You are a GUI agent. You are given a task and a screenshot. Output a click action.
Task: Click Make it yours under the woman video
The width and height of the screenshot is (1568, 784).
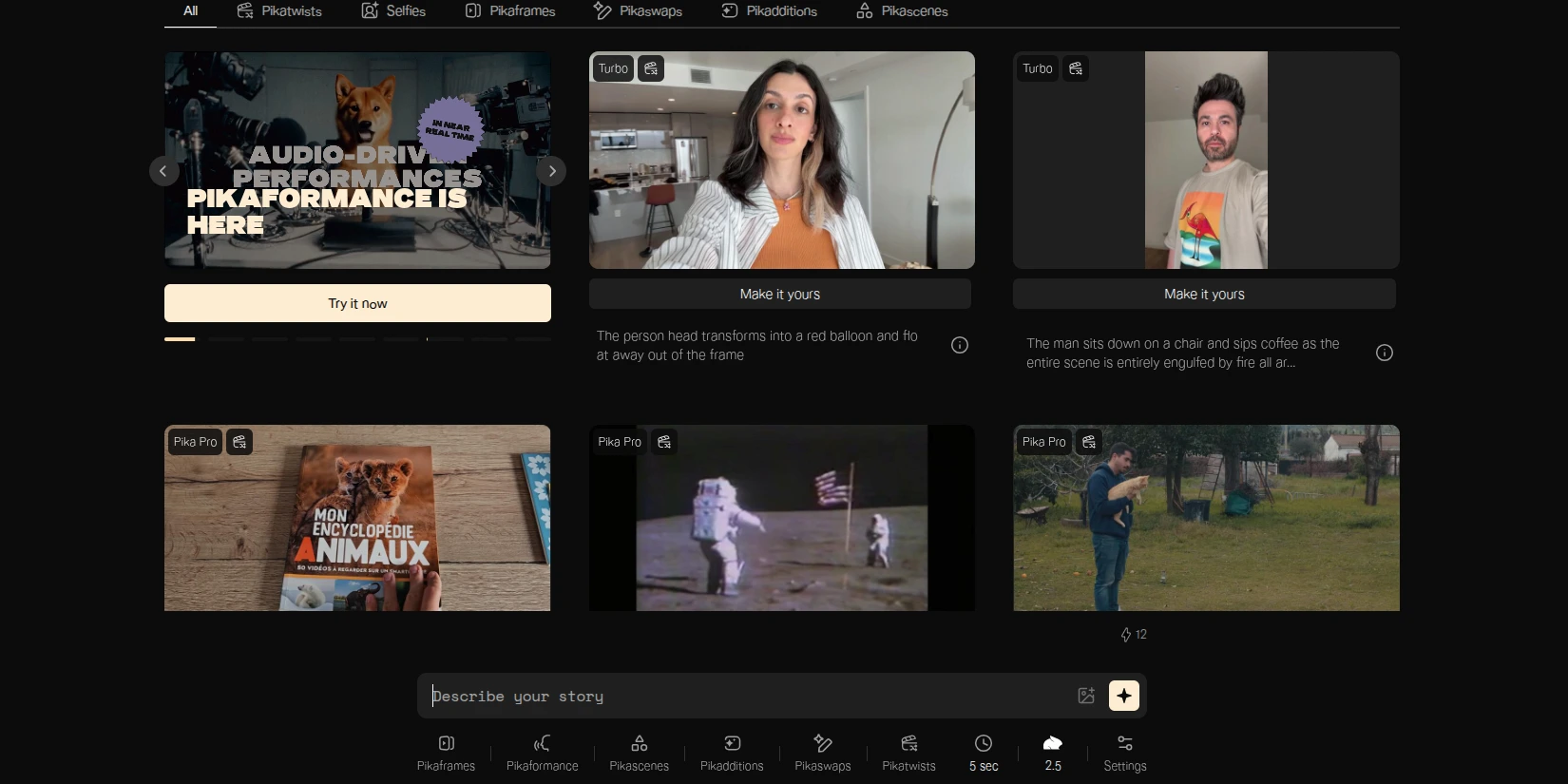[779, 295]
